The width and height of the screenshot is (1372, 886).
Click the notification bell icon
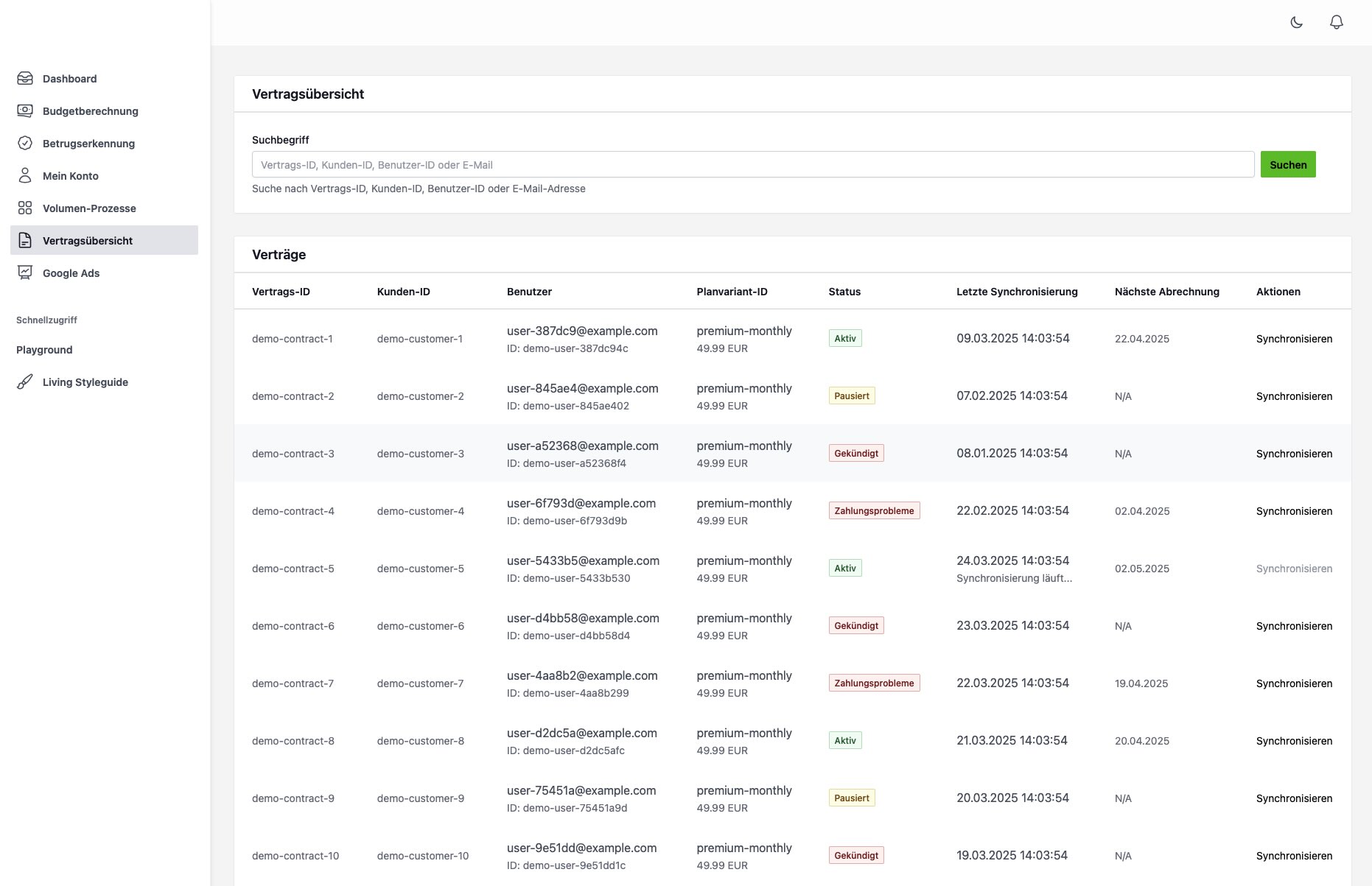pos(1337,22)
